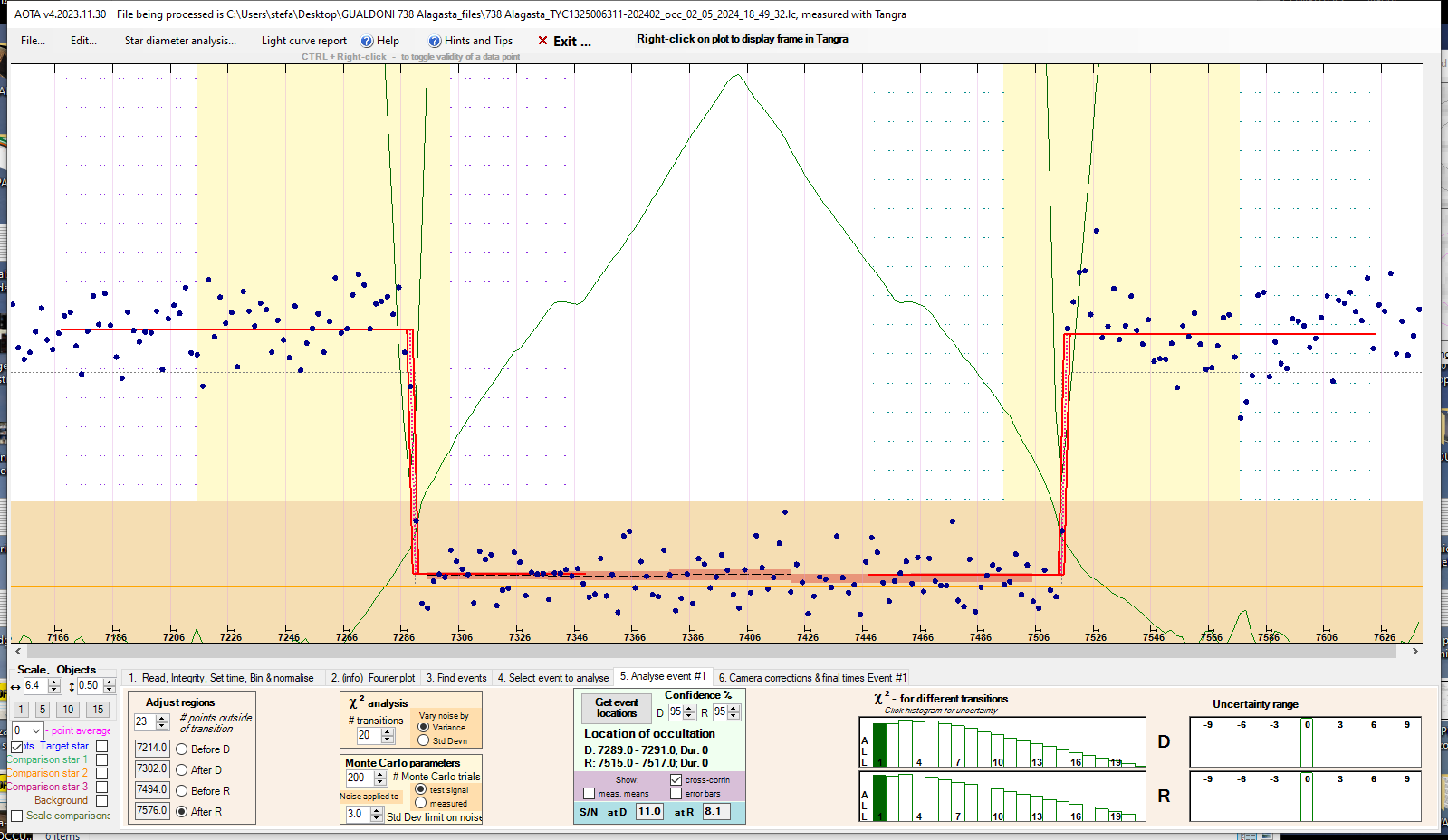Switch to Read, Integrity, Set time tab
Image resolution: width=1448 pixels, height=840 pixels.
point(221,678)
